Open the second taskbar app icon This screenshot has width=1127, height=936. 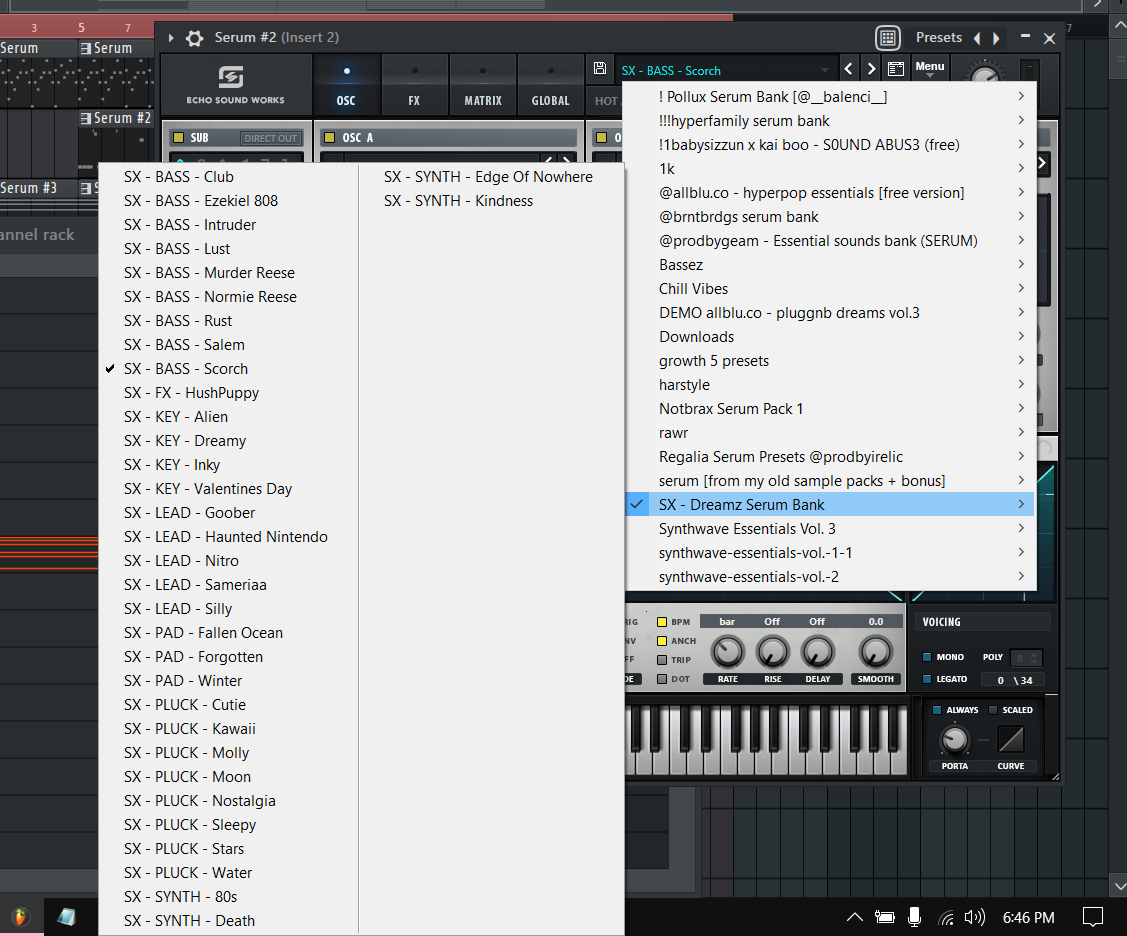tap(67, 917)
